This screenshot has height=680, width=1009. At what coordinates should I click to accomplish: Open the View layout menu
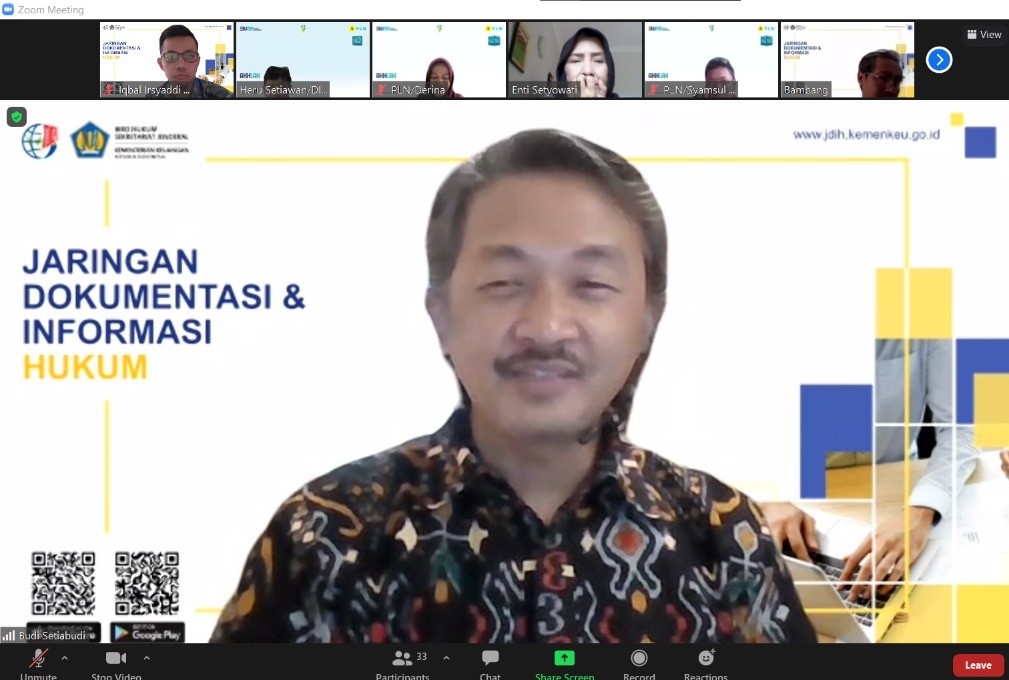tap(985, 35)
